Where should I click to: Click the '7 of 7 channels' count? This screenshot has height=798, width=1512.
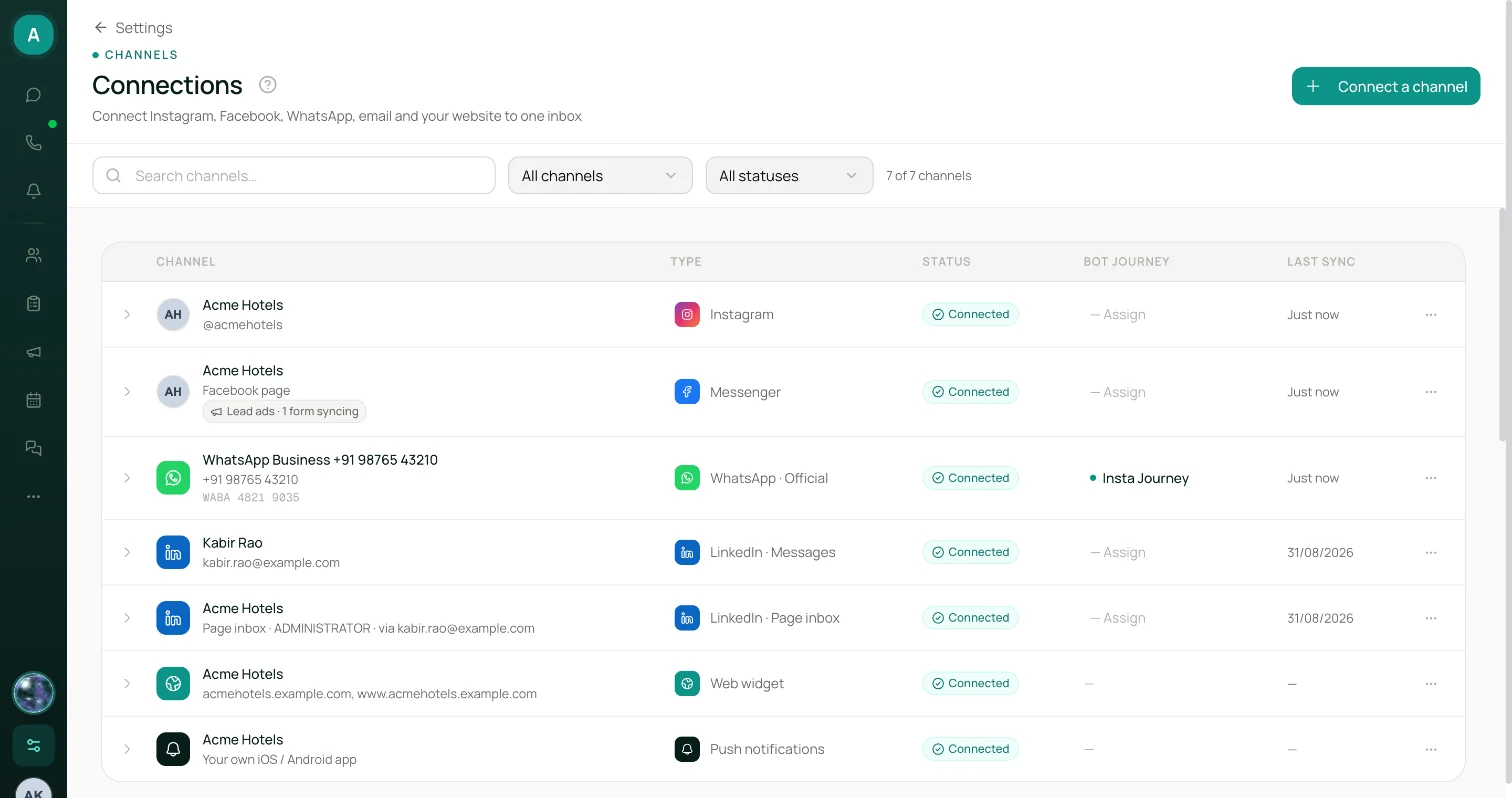(929, 176)
